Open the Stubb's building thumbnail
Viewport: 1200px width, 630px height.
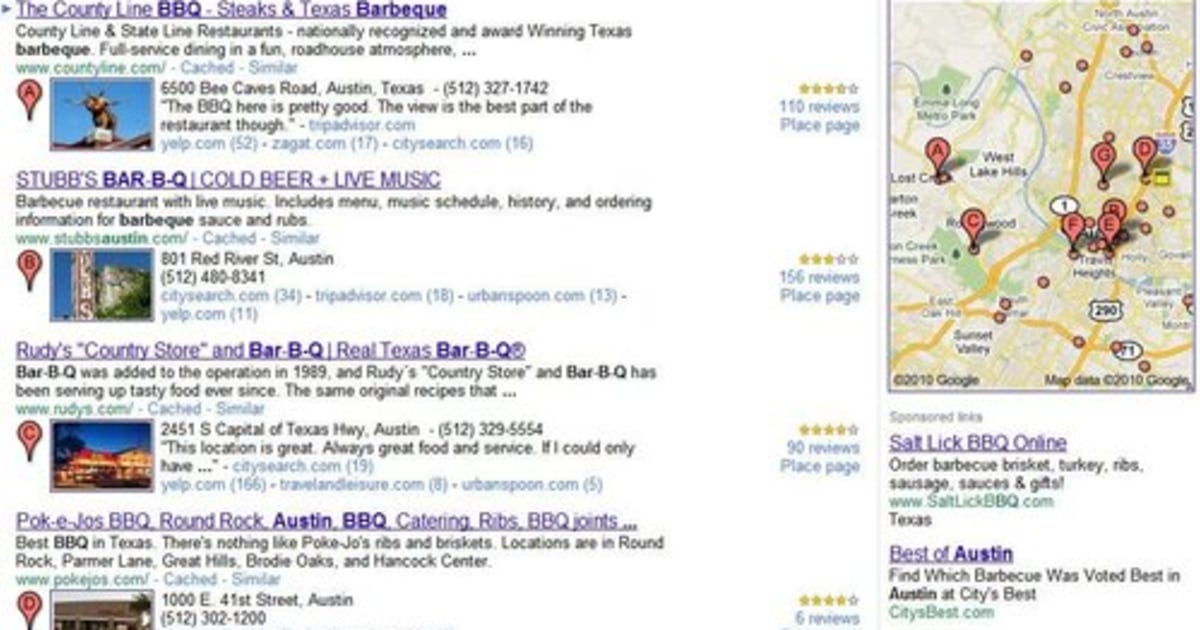(x=102, y=286)
